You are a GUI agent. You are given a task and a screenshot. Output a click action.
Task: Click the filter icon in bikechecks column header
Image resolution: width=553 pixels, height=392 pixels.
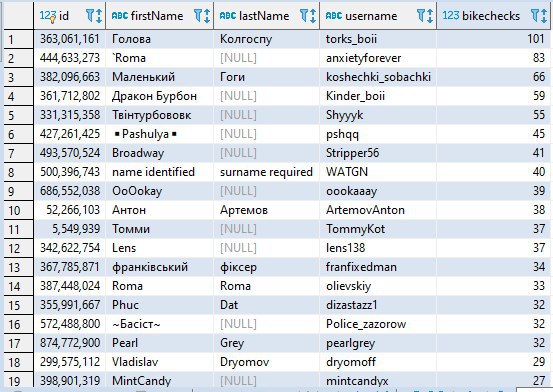click(x=535, y=16)
